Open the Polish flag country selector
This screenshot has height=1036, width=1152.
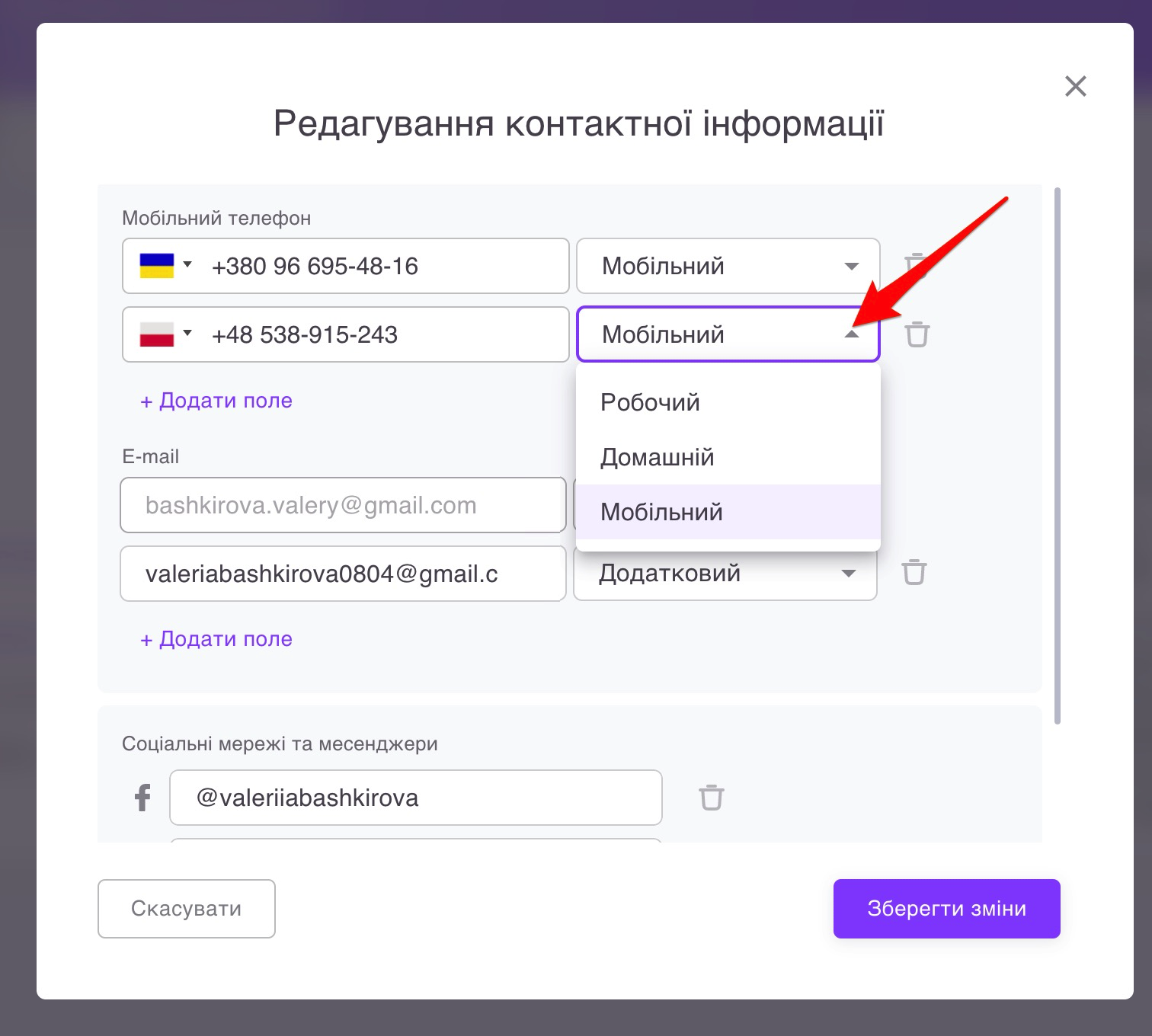tap(165, 334)
